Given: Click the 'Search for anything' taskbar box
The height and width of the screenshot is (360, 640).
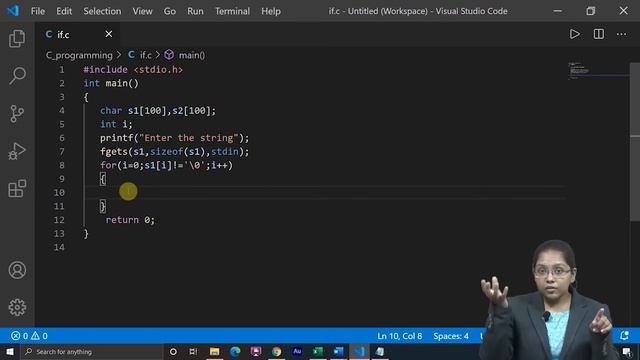Looking at the screenshot, I should [91, 351].
